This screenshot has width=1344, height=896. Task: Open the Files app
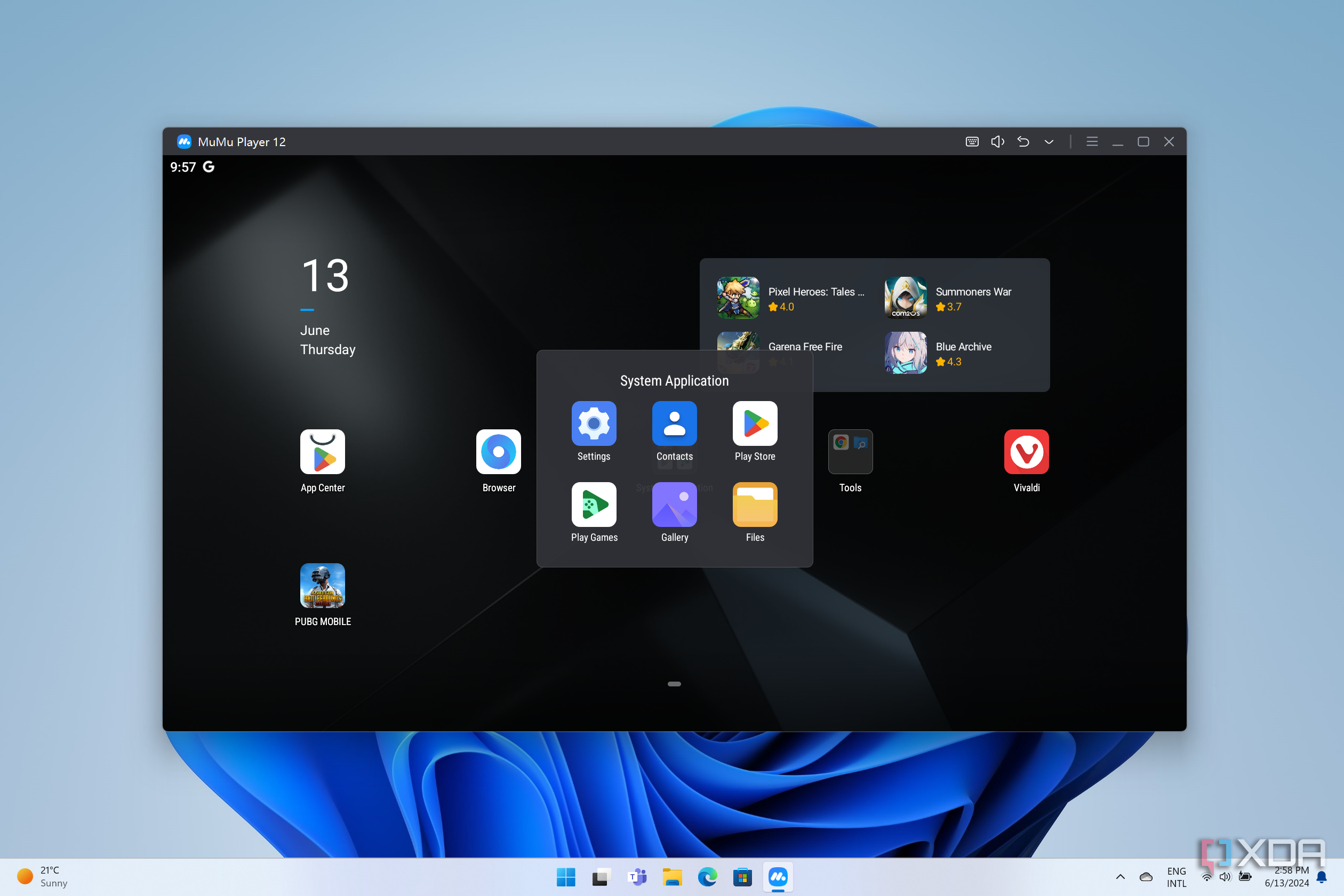[755, 505]
